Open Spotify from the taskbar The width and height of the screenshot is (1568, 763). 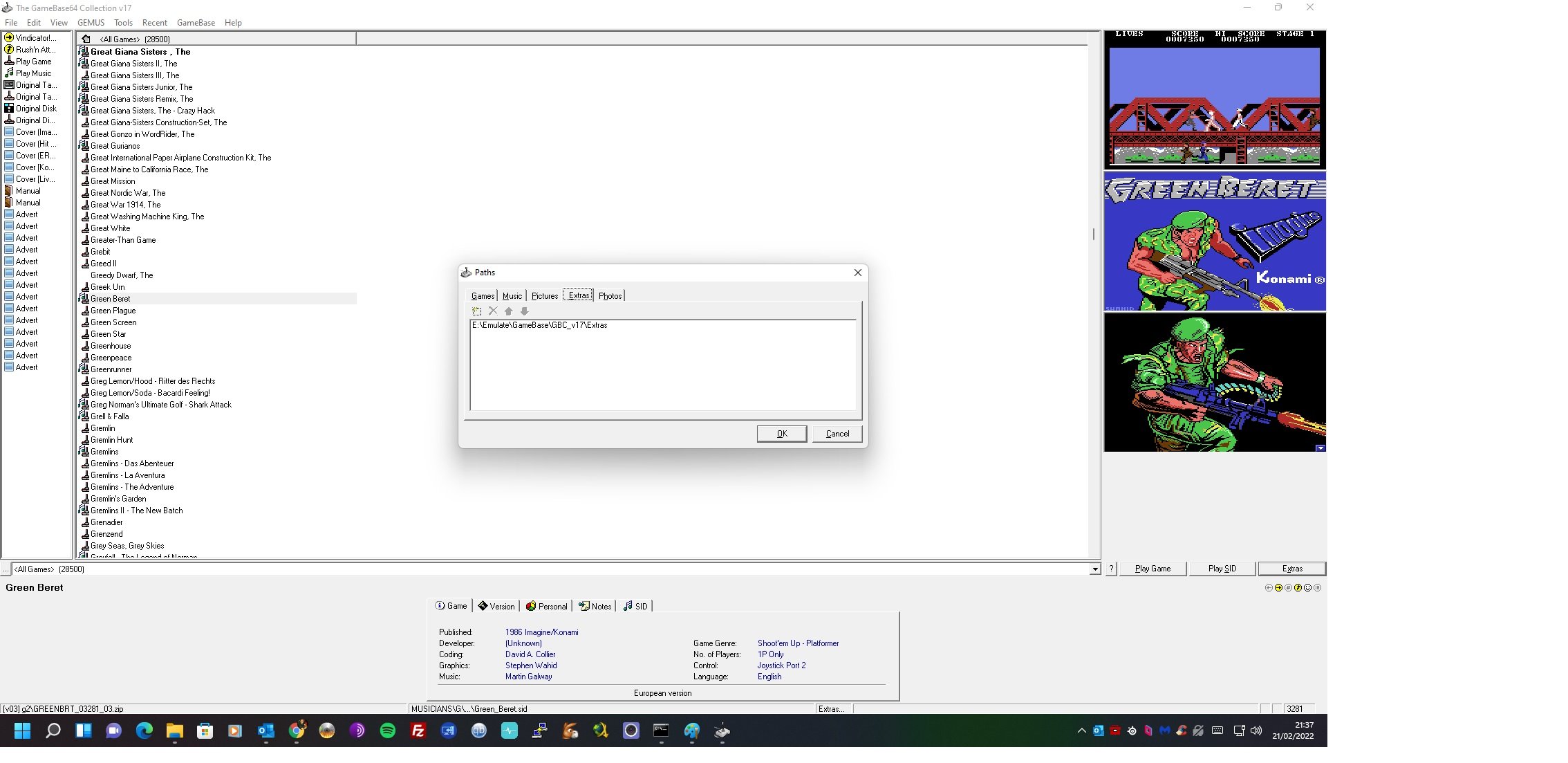coord(388,730)
